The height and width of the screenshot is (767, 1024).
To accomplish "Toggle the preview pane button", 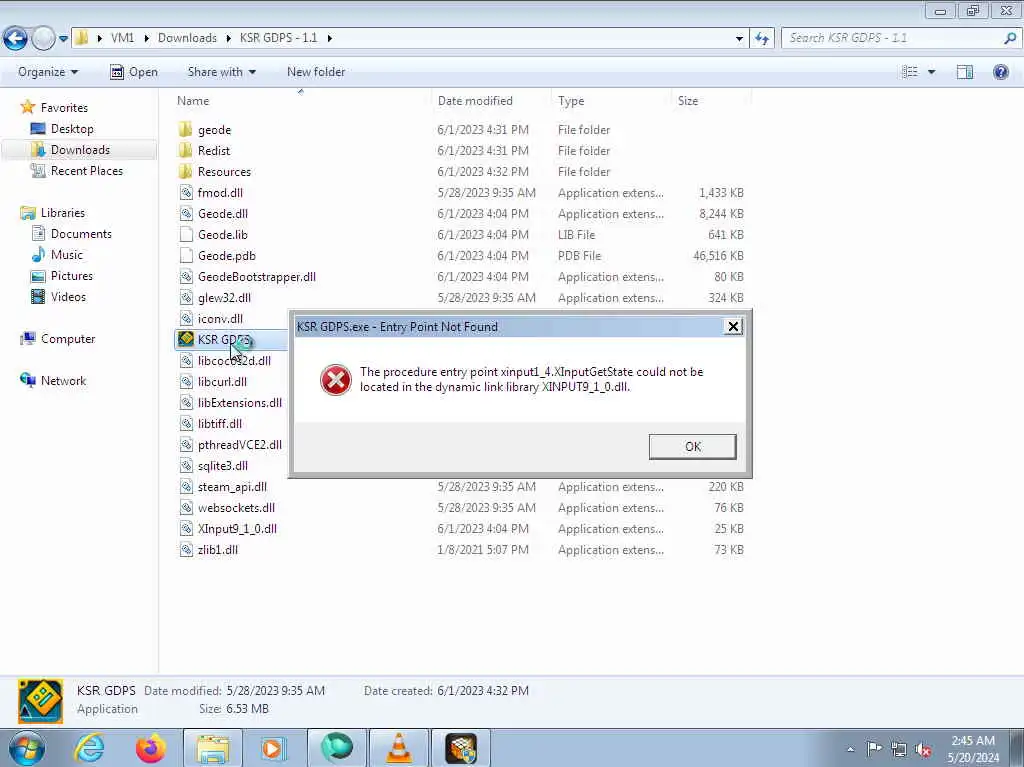I will 965,72.
